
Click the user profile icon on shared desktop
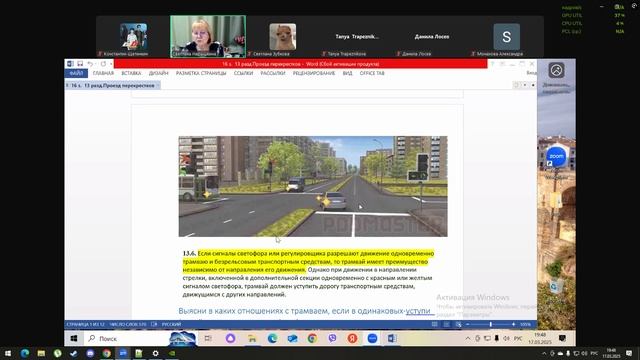[x=556, y=70]
